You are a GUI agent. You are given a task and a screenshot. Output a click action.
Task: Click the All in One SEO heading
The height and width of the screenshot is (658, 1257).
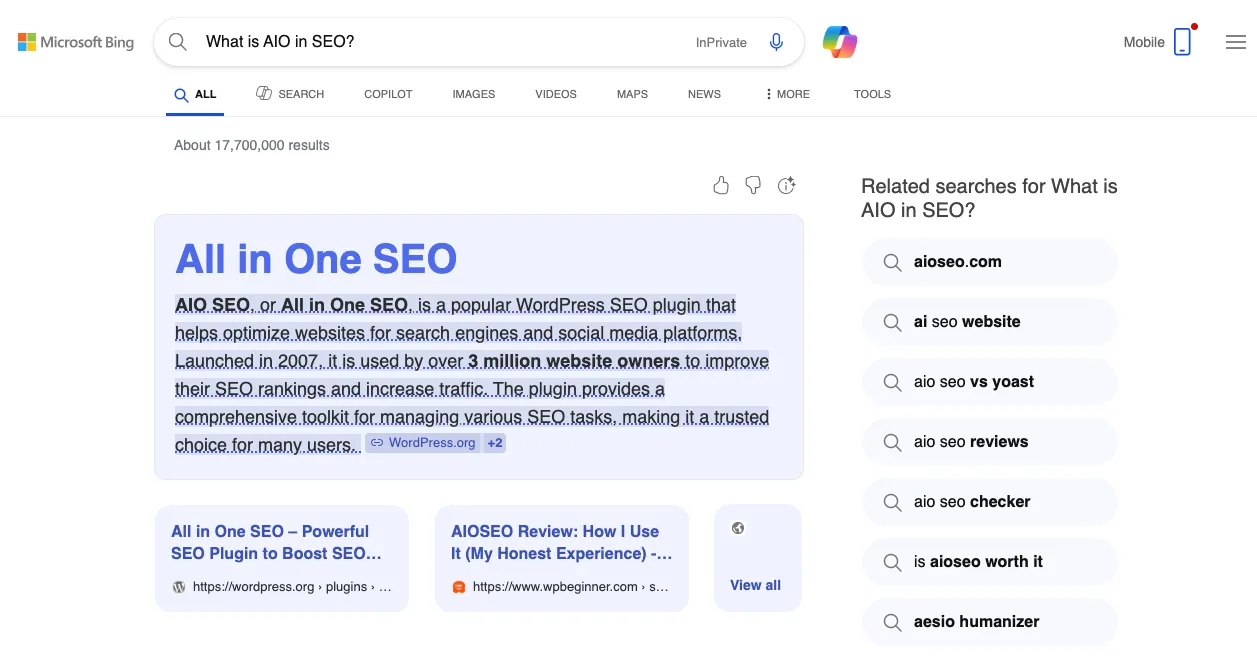[x=316, y=259]
